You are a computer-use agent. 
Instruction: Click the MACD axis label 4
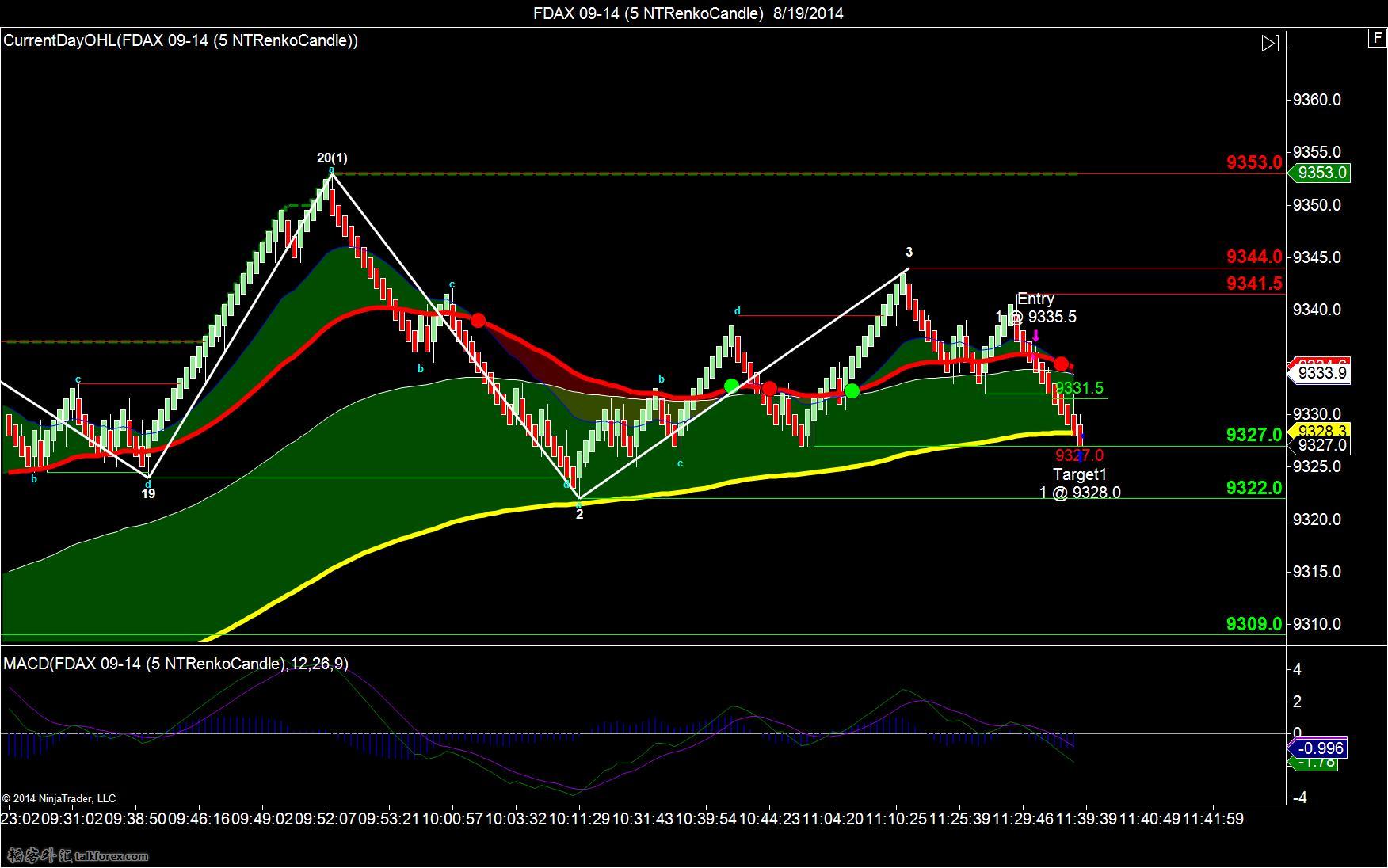[1297, 670]
